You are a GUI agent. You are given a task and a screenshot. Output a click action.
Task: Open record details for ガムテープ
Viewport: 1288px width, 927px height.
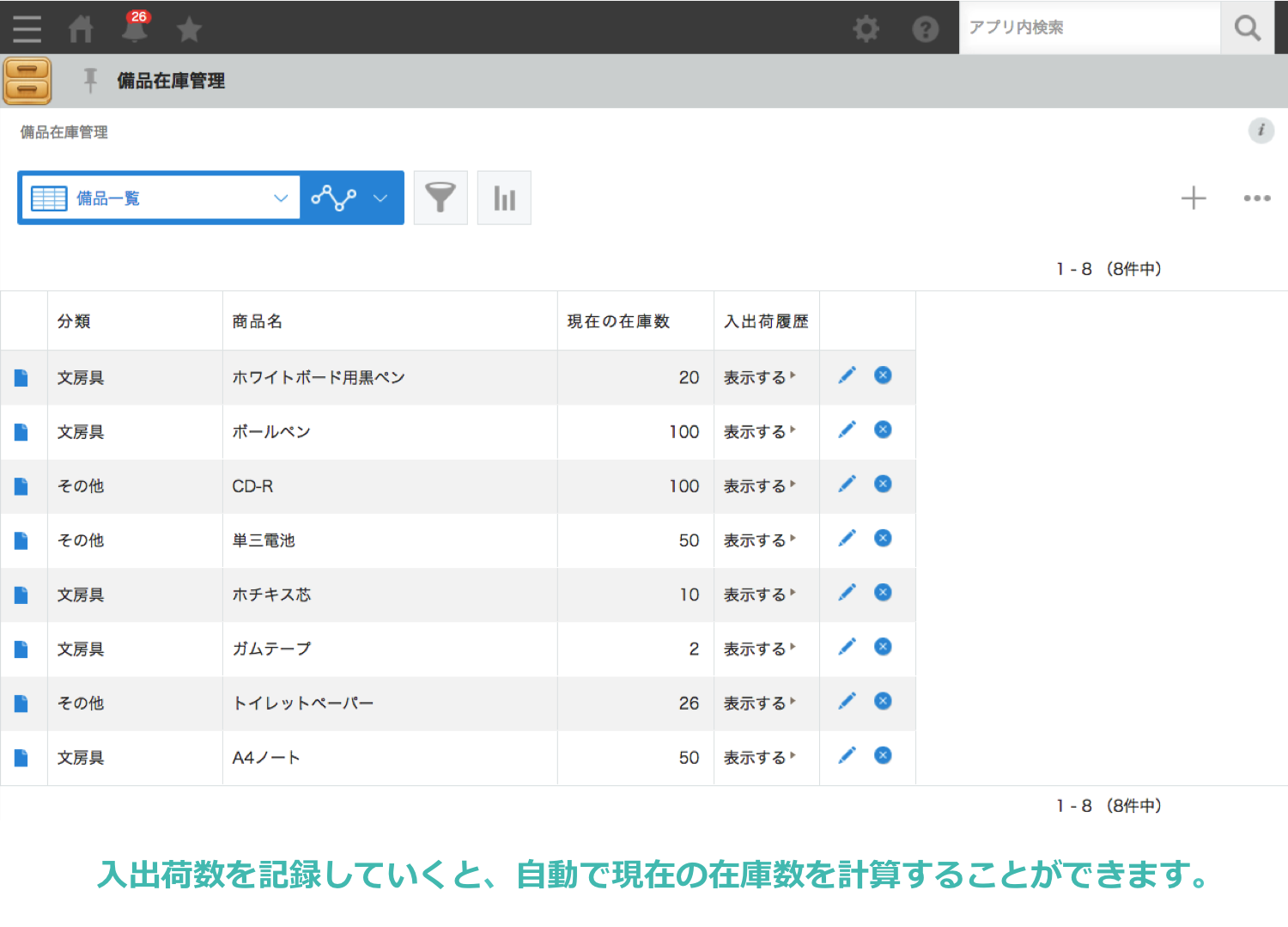click(x=21, y=650)
